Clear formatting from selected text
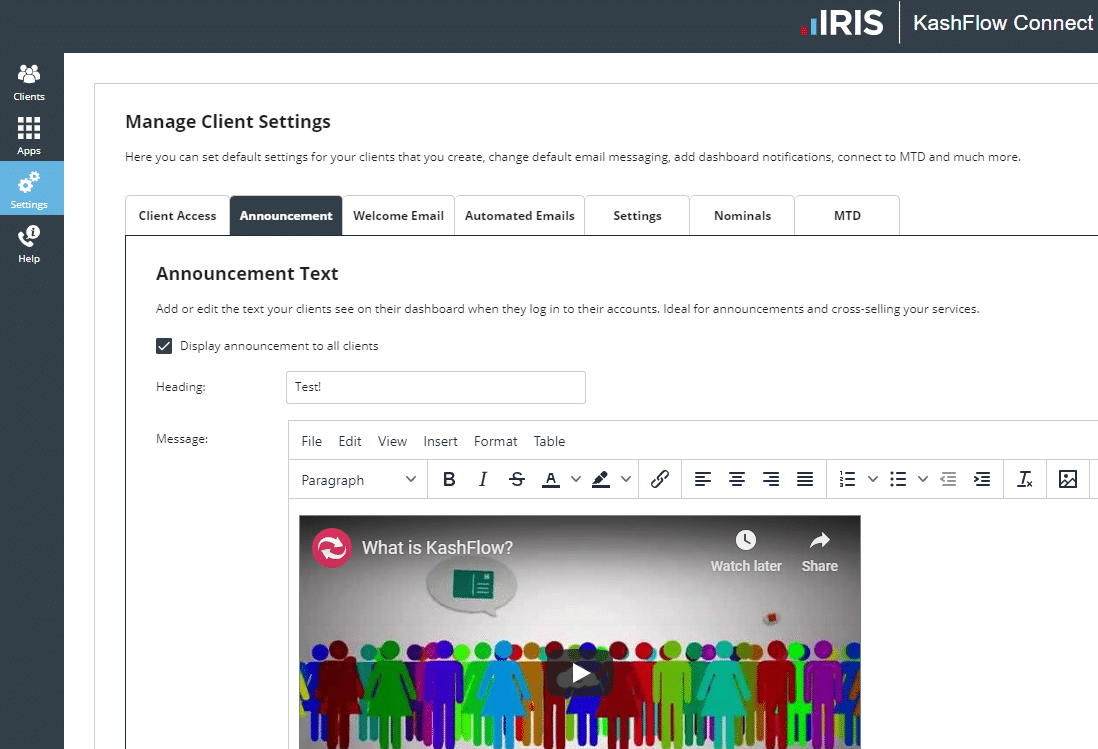 1024,480
